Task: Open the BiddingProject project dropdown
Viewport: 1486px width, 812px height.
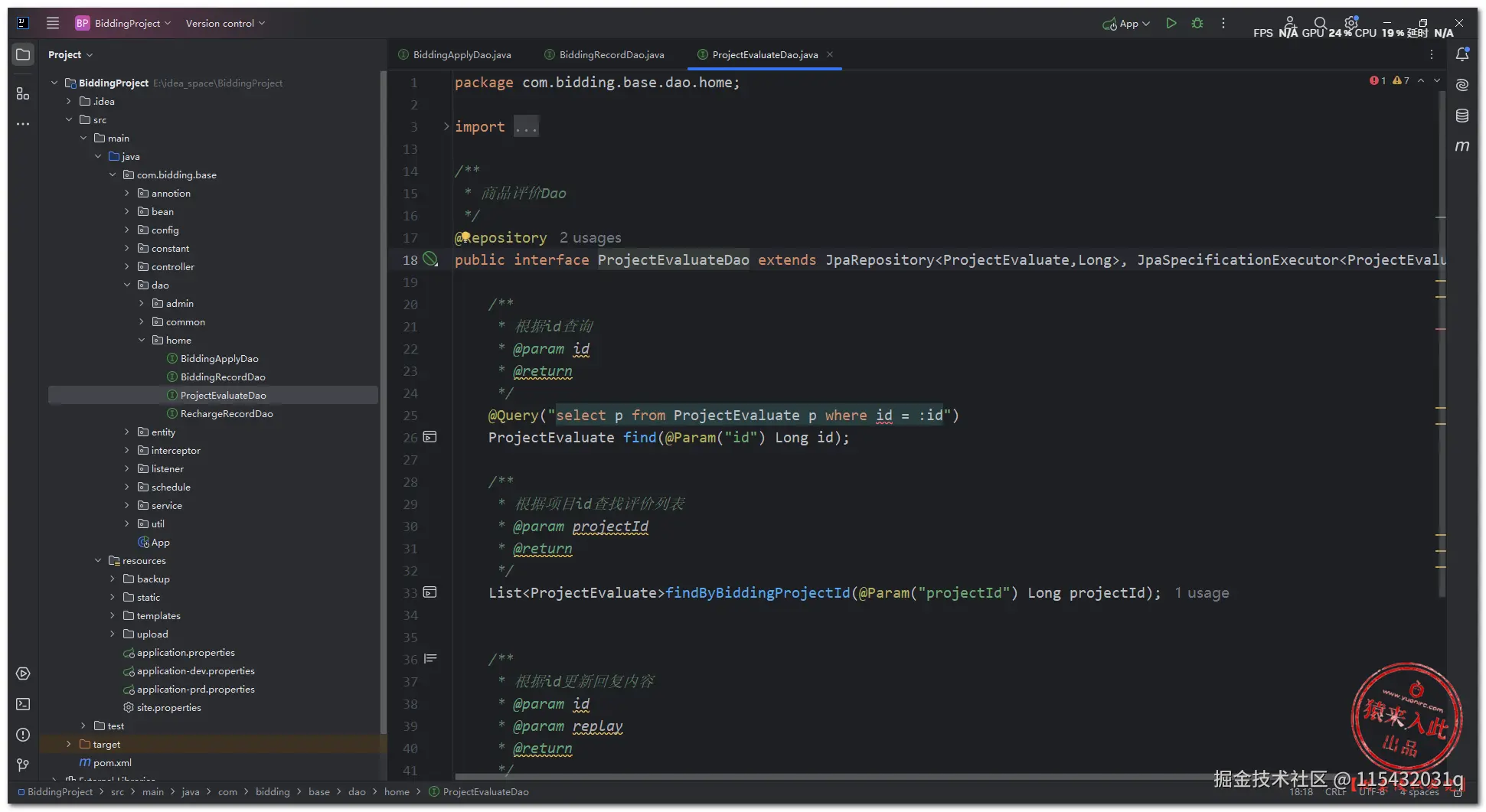Action: coord(122,23)
